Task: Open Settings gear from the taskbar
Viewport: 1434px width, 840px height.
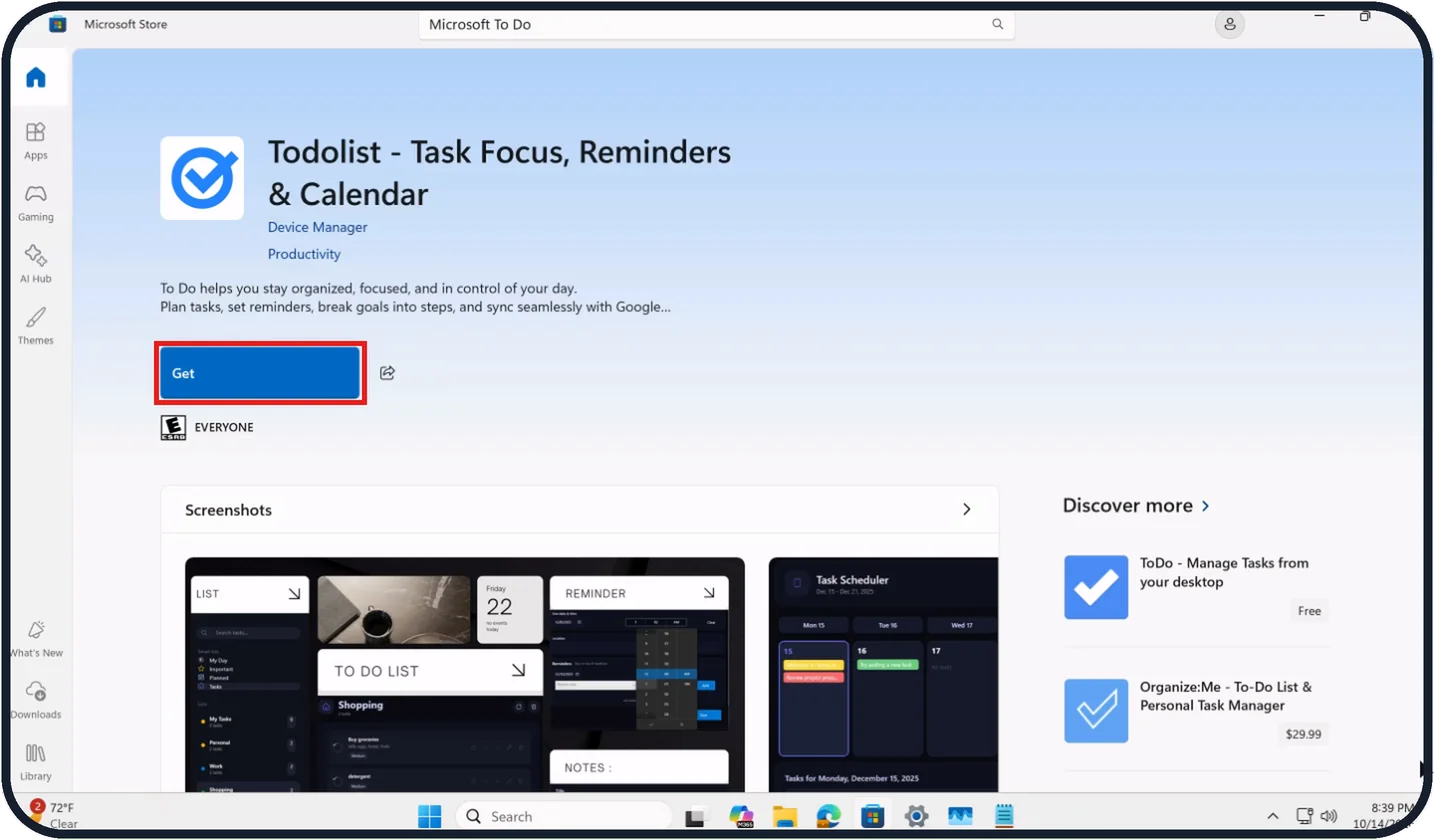Action: [916, 816]
